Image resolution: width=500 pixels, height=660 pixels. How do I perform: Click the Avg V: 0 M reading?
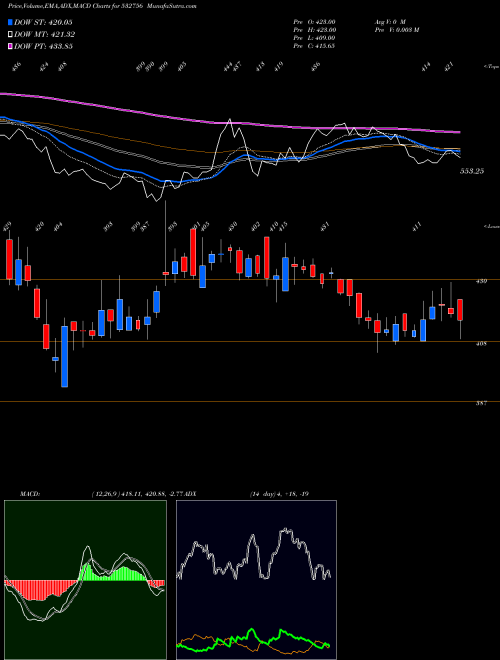coord(390,22)
